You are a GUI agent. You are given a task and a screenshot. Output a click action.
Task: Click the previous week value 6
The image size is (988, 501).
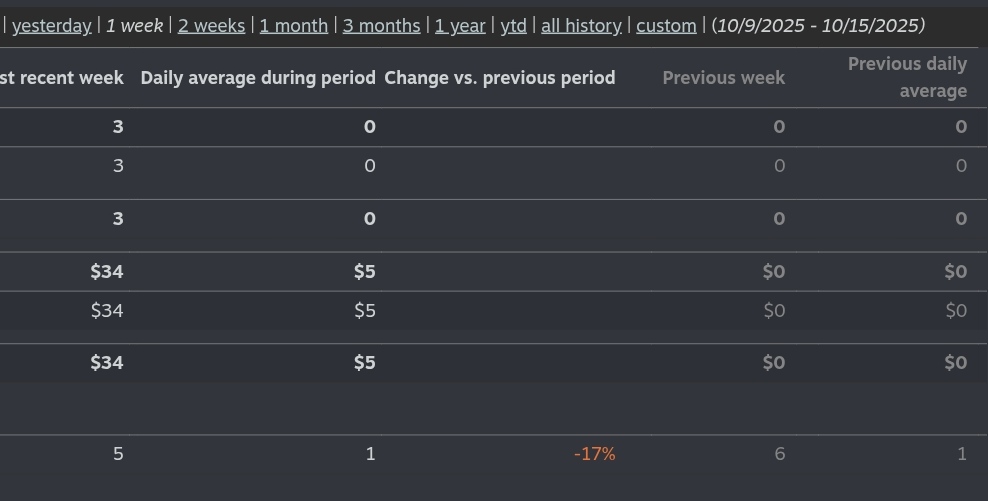click(779, 454)
